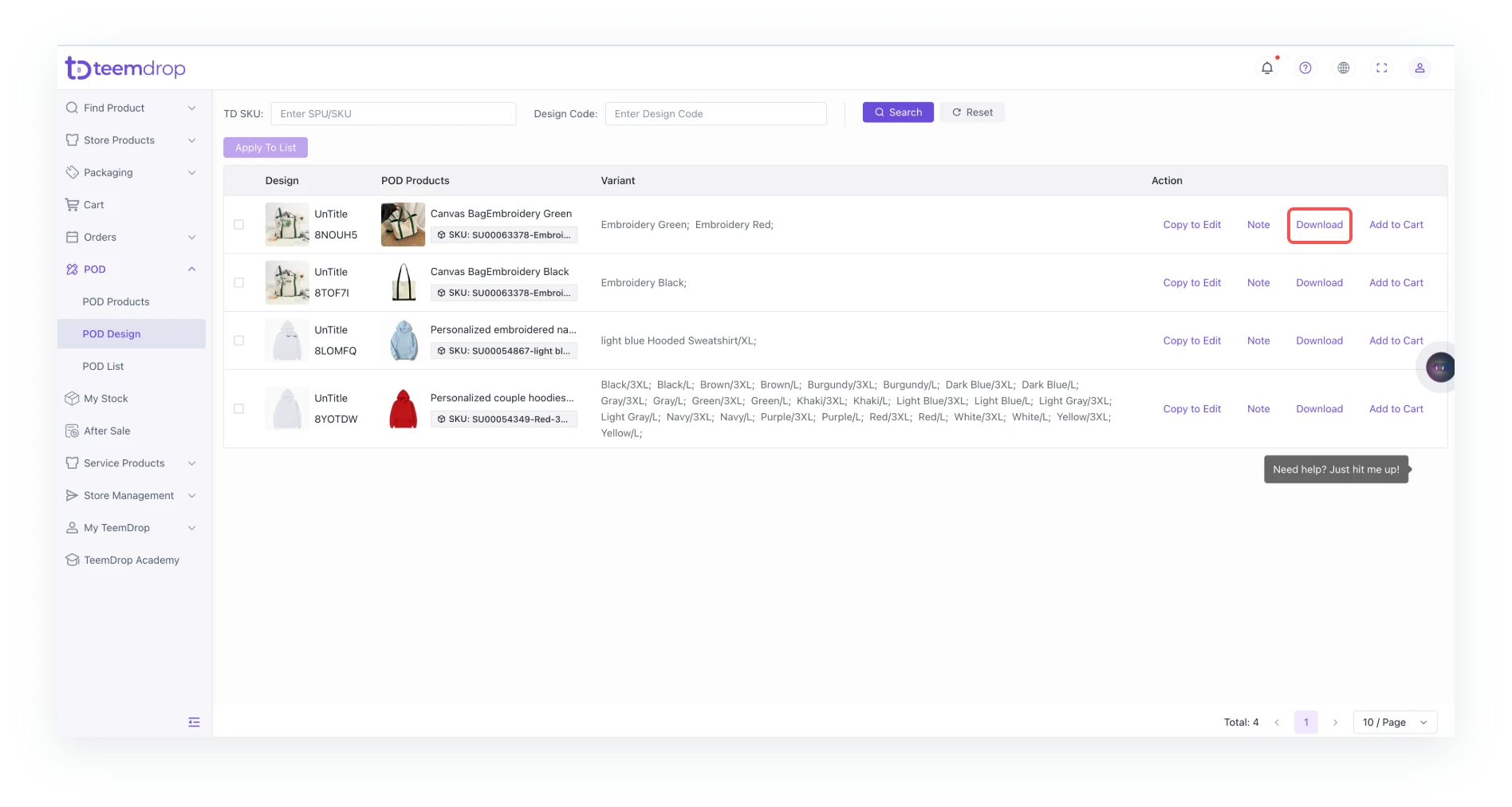The width and height of the screenshot is (1512, 807).
Task: Click the help question mark icon
Action: [x=1305, y=69]
